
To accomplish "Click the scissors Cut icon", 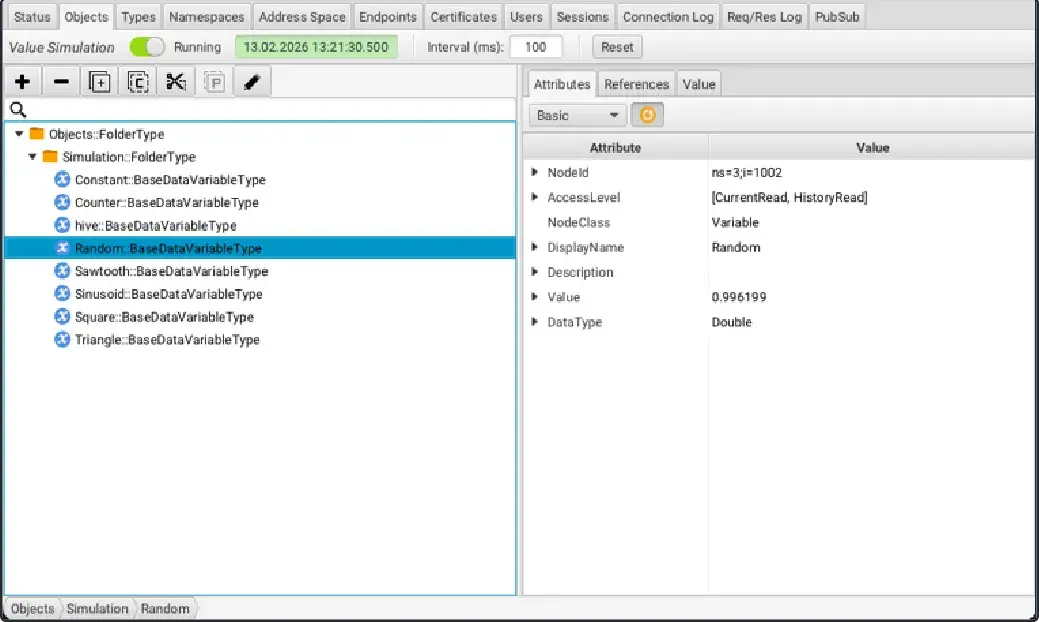I will pyautogui.click(x=176, y=82).
